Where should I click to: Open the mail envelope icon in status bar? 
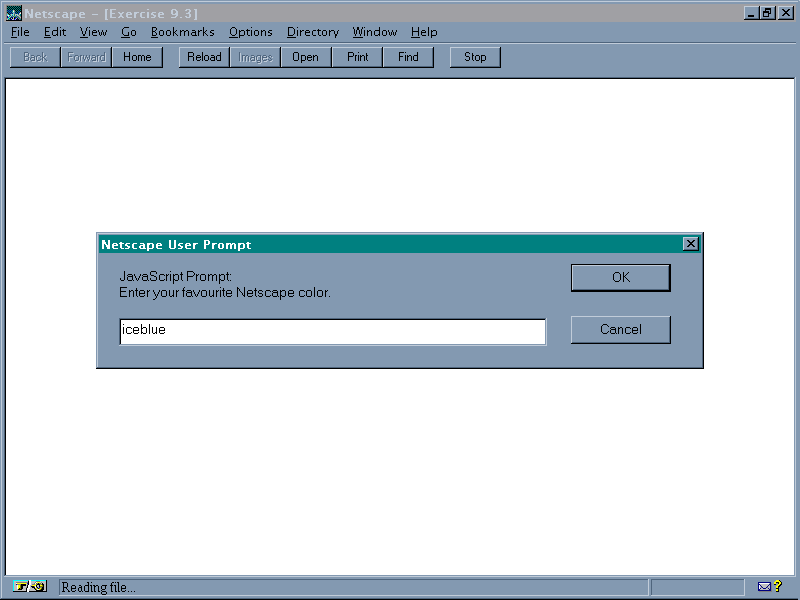764,587
